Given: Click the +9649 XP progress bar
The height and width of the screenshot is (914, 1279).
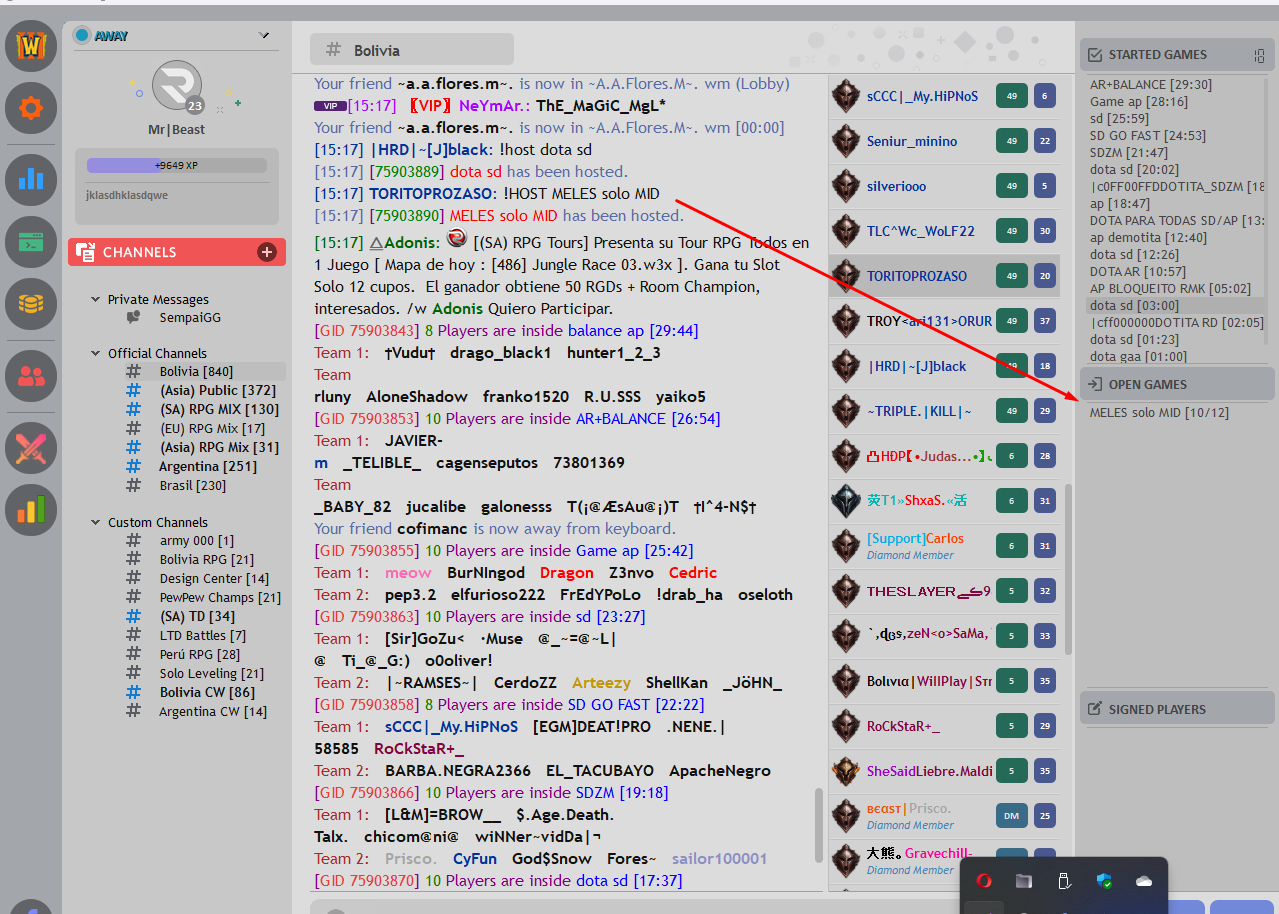Looking at the screenshot, I should 176,166.
